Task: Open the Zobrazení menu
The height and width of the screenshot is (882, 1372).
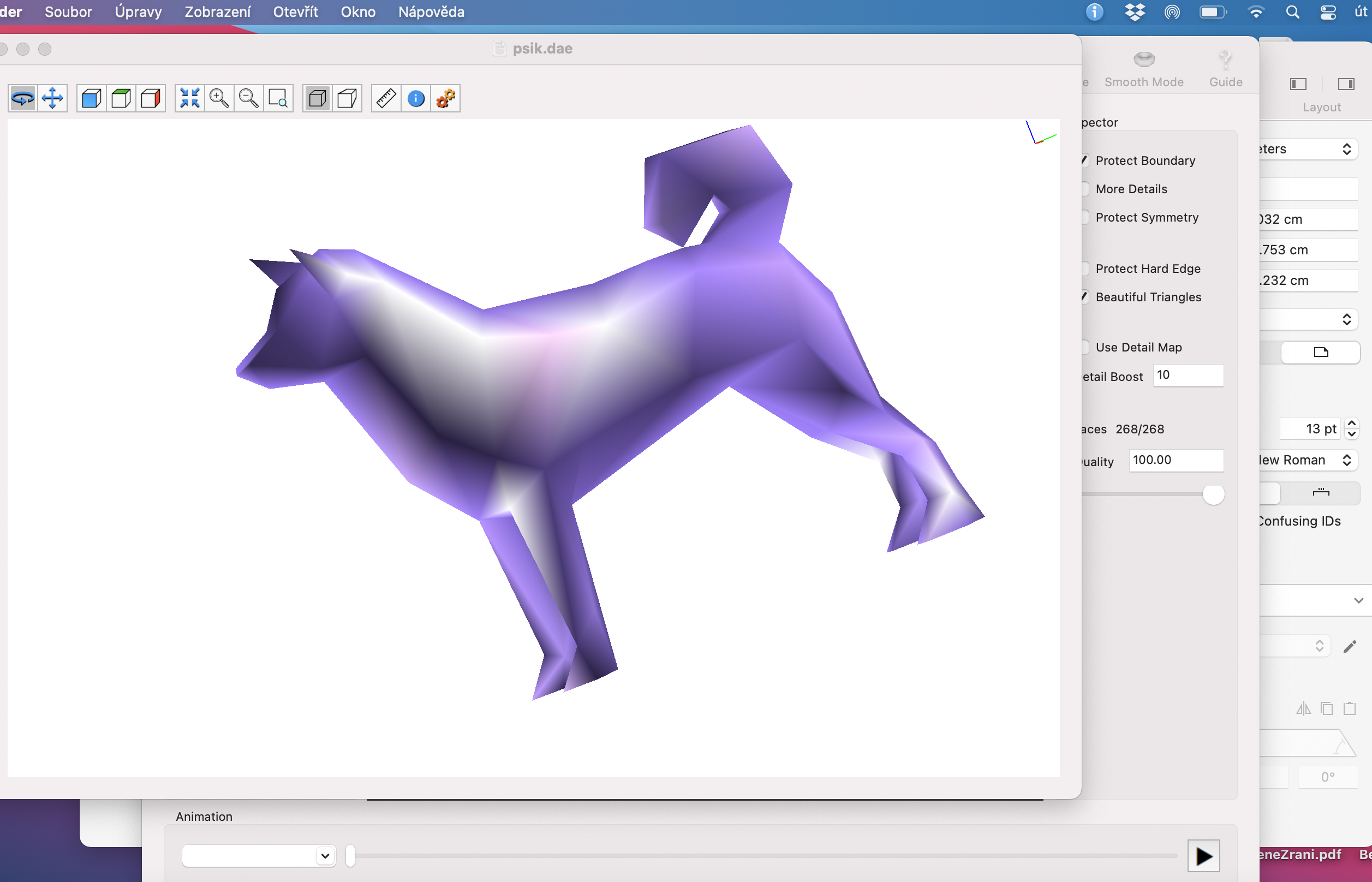Action: point(218,12)
